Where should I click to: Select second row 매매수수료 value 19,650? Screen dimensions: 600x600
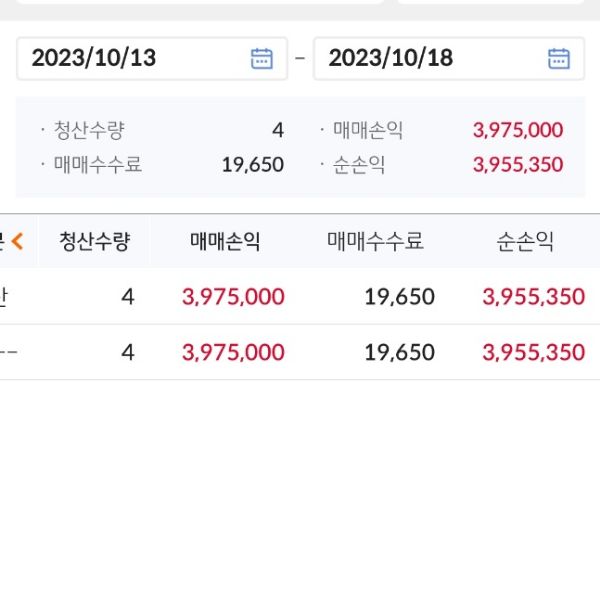tap(399, 352)
